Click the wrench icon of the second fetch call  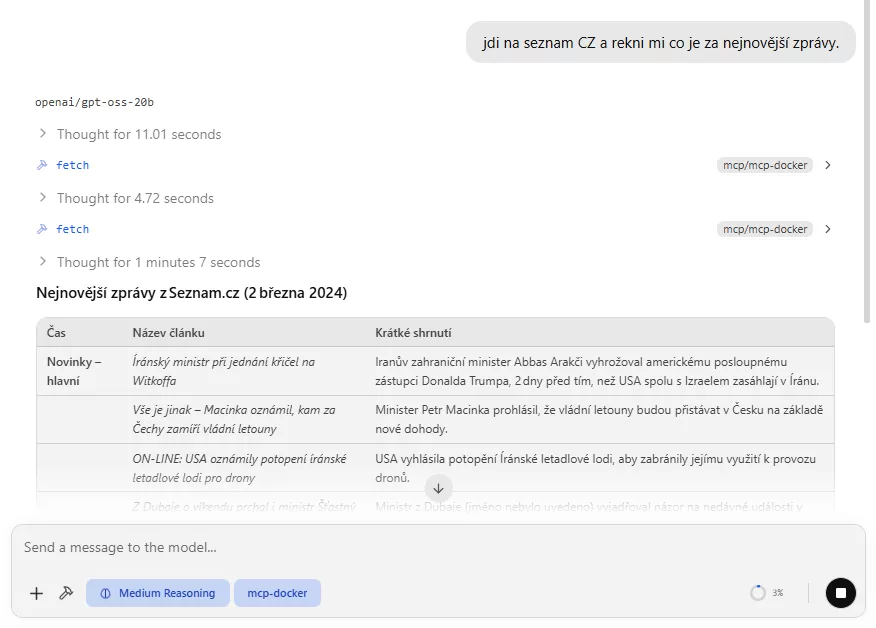tap(42, 229)
